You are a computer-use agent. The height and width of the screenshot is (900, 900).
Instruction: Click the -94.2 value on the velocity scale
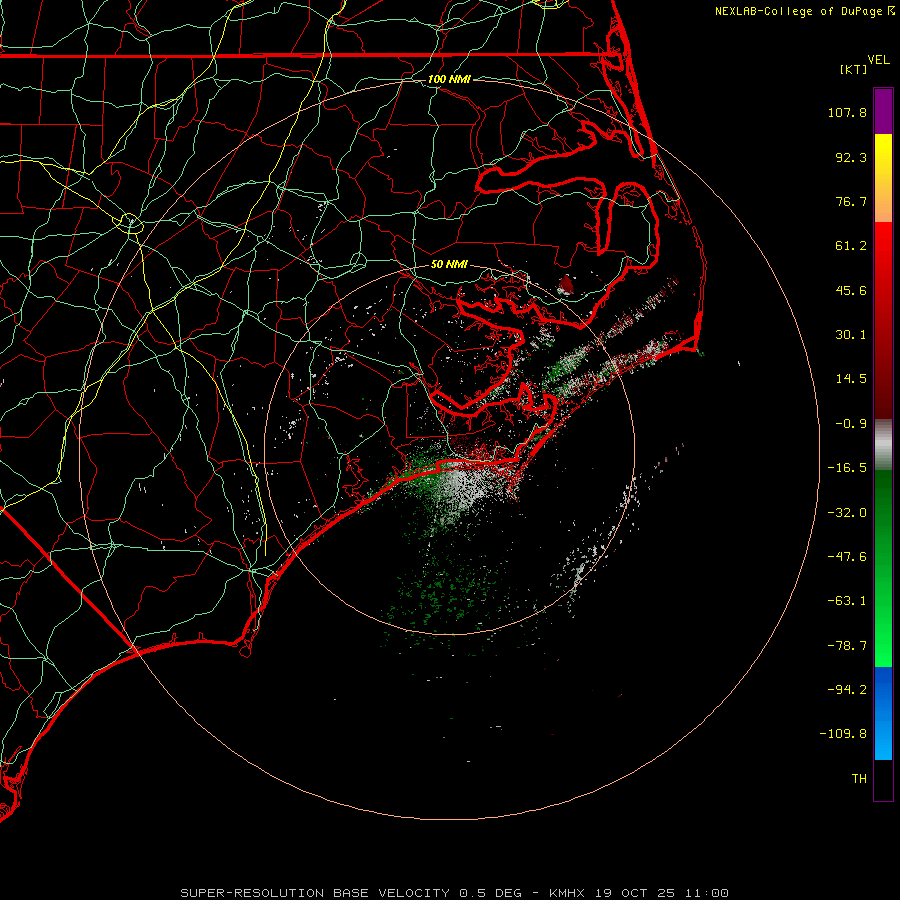coord(847,689)
